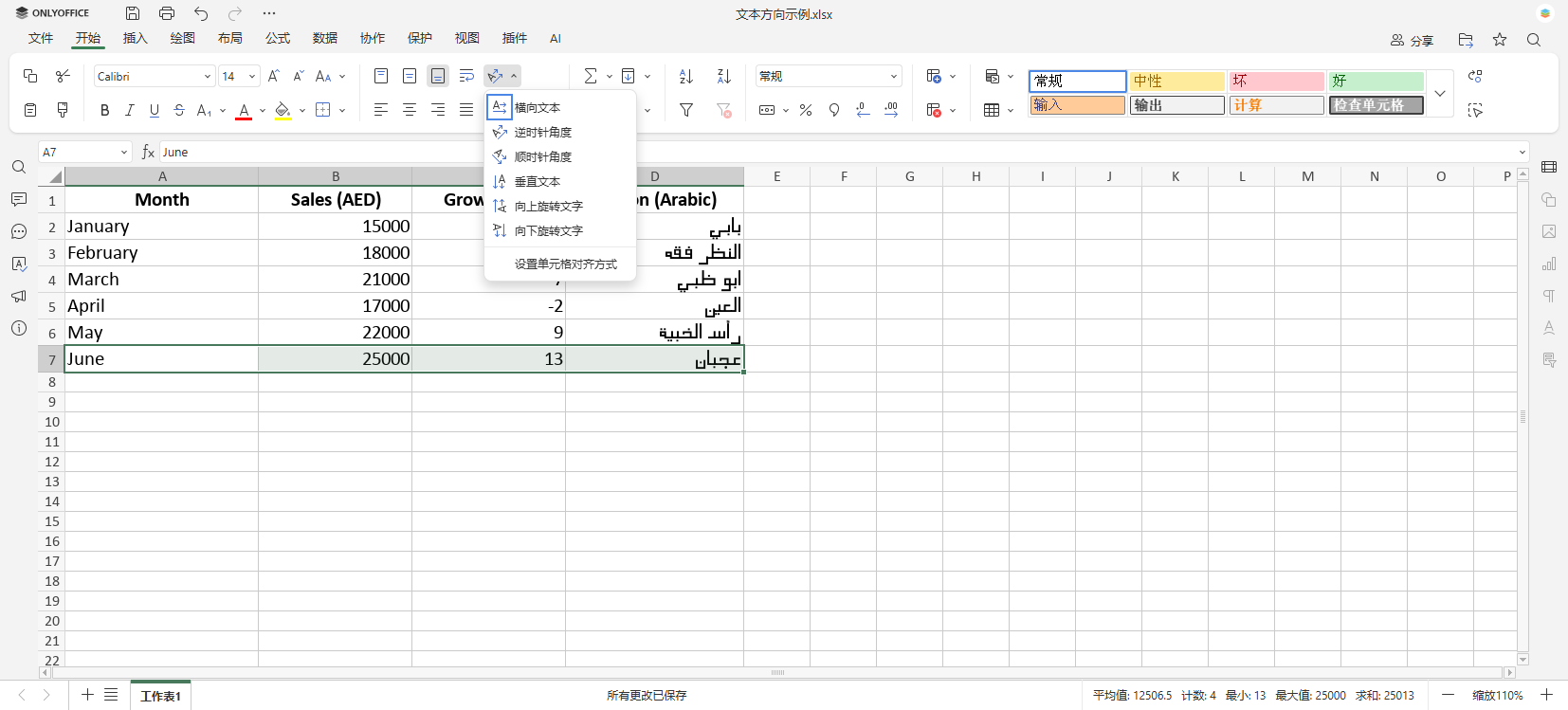The width and height of the screenshot is (1568, 710).
Task: Open the 插入 ribbon tab
Action: (136, 38)
